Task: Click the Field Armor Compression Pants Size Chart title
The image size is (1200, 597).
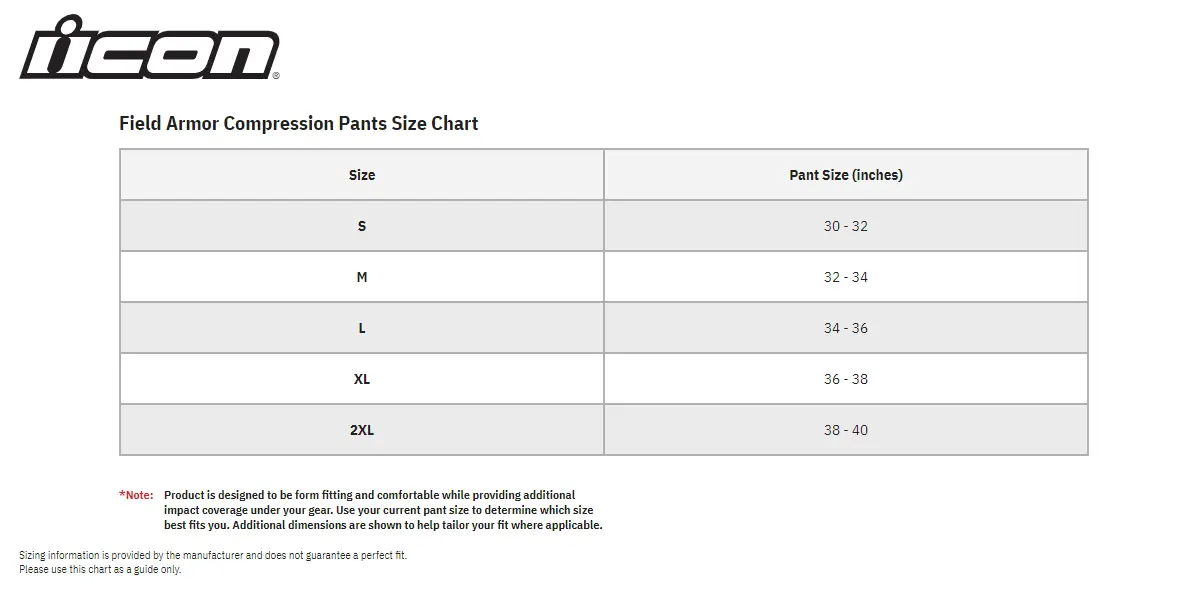Action: pyautogui.click(x=298, y=123)
